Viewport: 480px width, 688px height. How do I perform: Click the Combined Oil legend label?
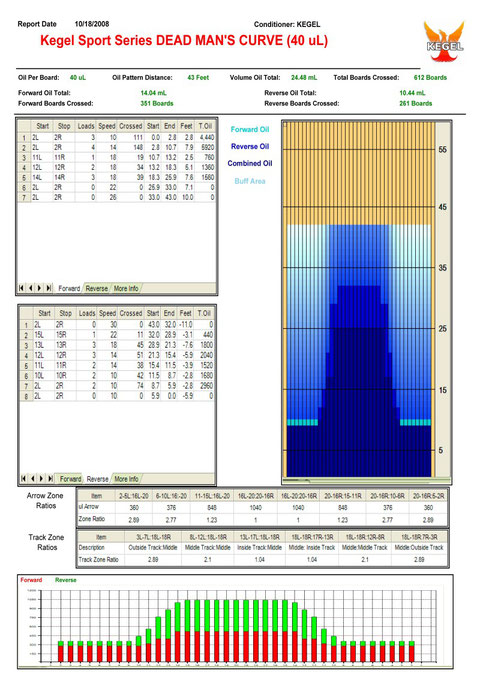click(x=250, y=163)
